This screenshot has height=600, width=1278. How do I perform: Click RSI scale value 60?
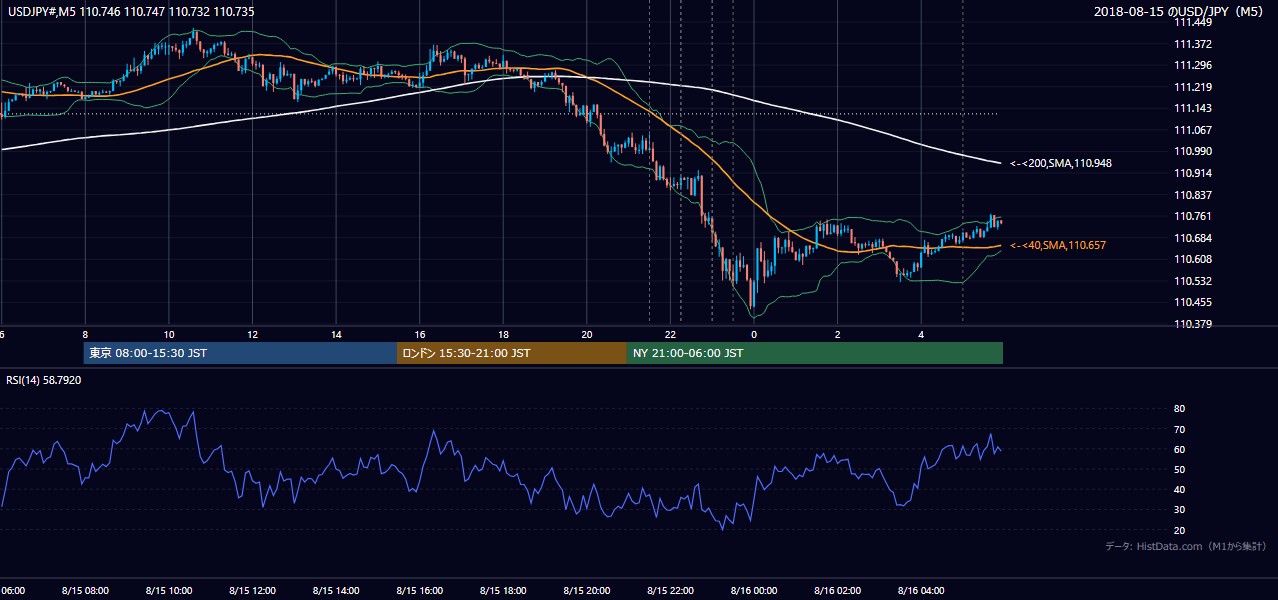(x=1180, y=449)
